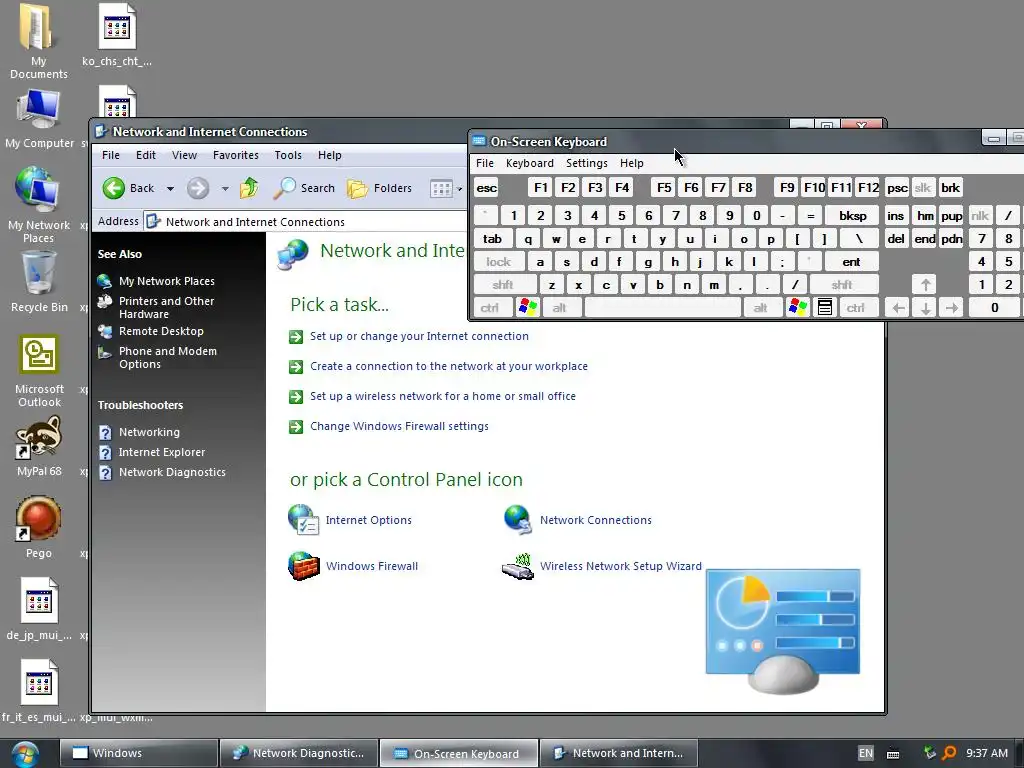Viewport: 1024px width, 768px height.
Task: Open Network Connections control panel icon
Action: 519,520
